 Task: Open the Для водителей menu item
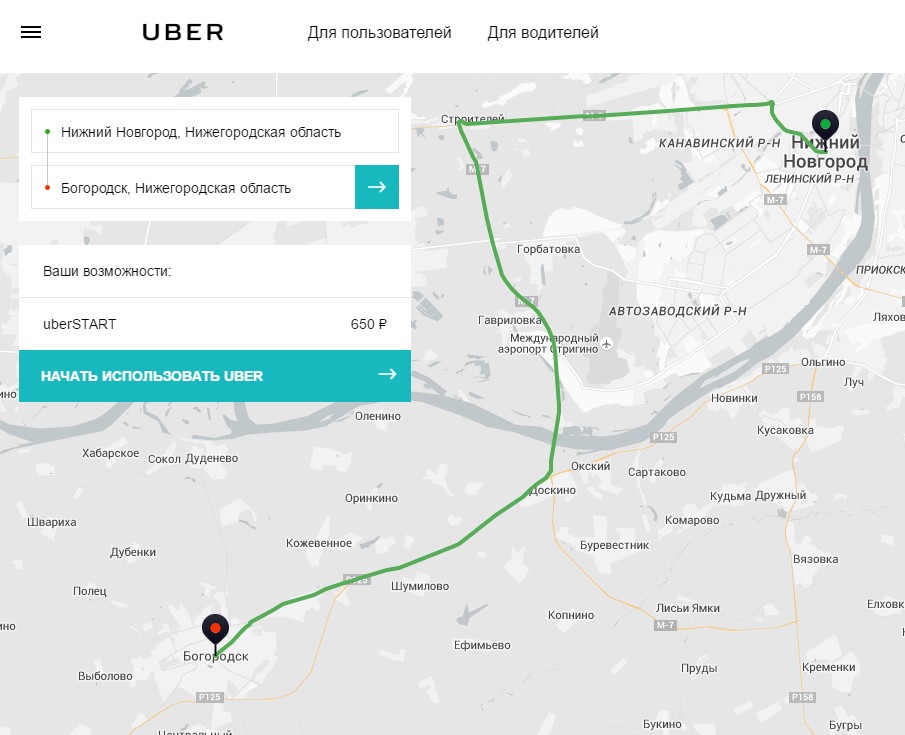(x=543, y=33)
